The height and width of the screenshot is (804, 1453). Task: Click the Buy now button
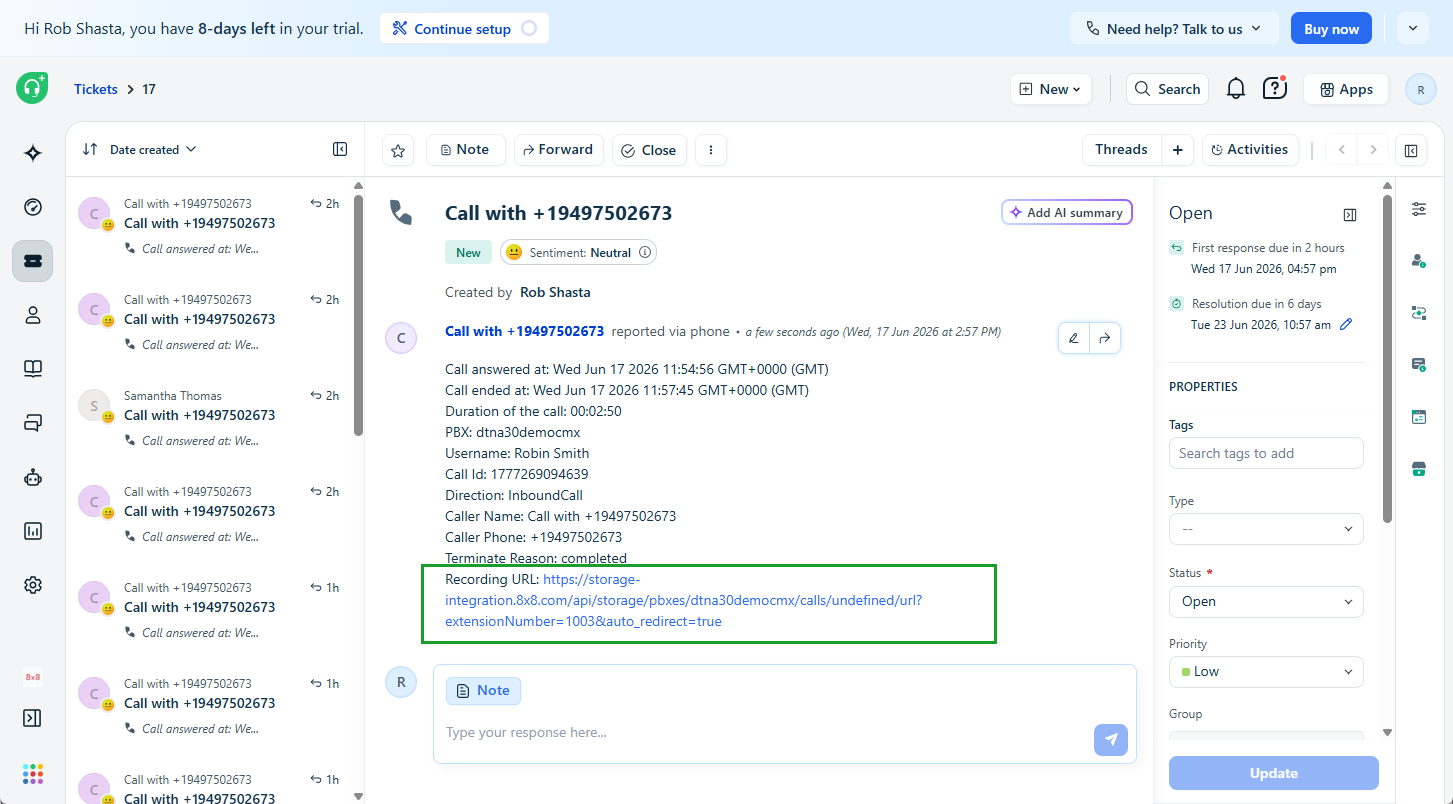coord(1331,29)
